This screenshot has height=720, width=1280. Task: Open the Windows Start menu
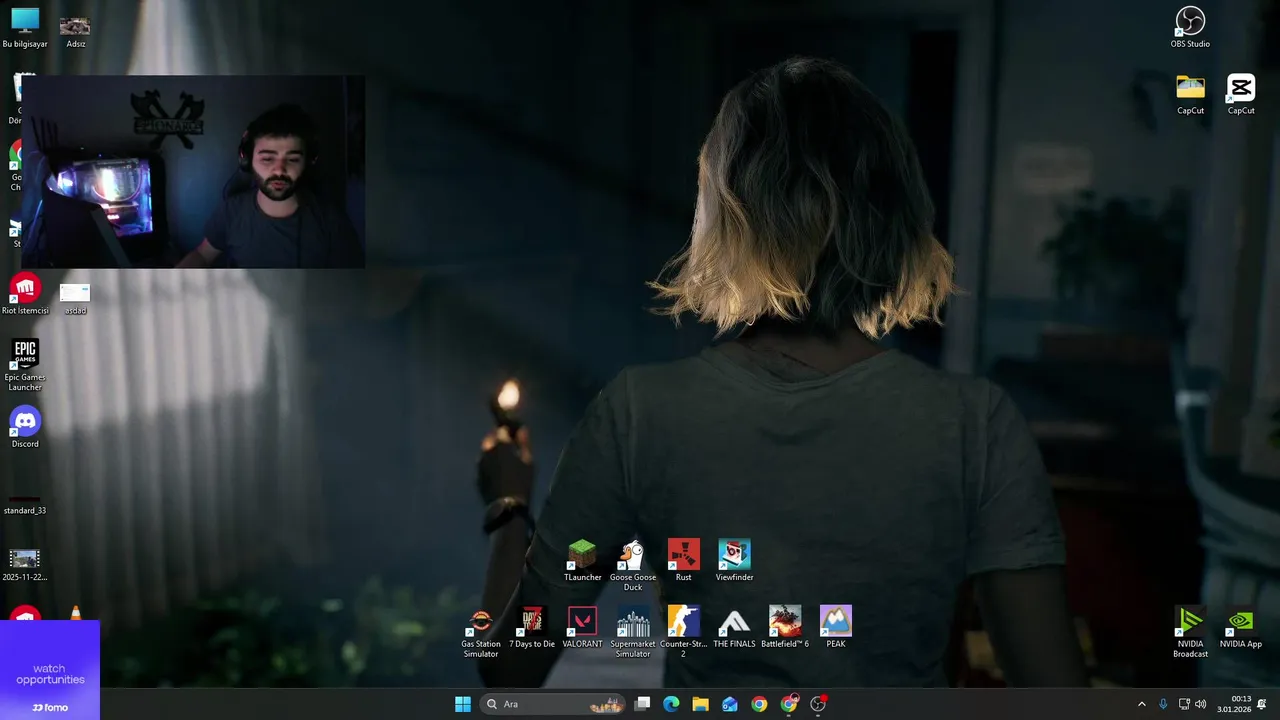(463, 704)
